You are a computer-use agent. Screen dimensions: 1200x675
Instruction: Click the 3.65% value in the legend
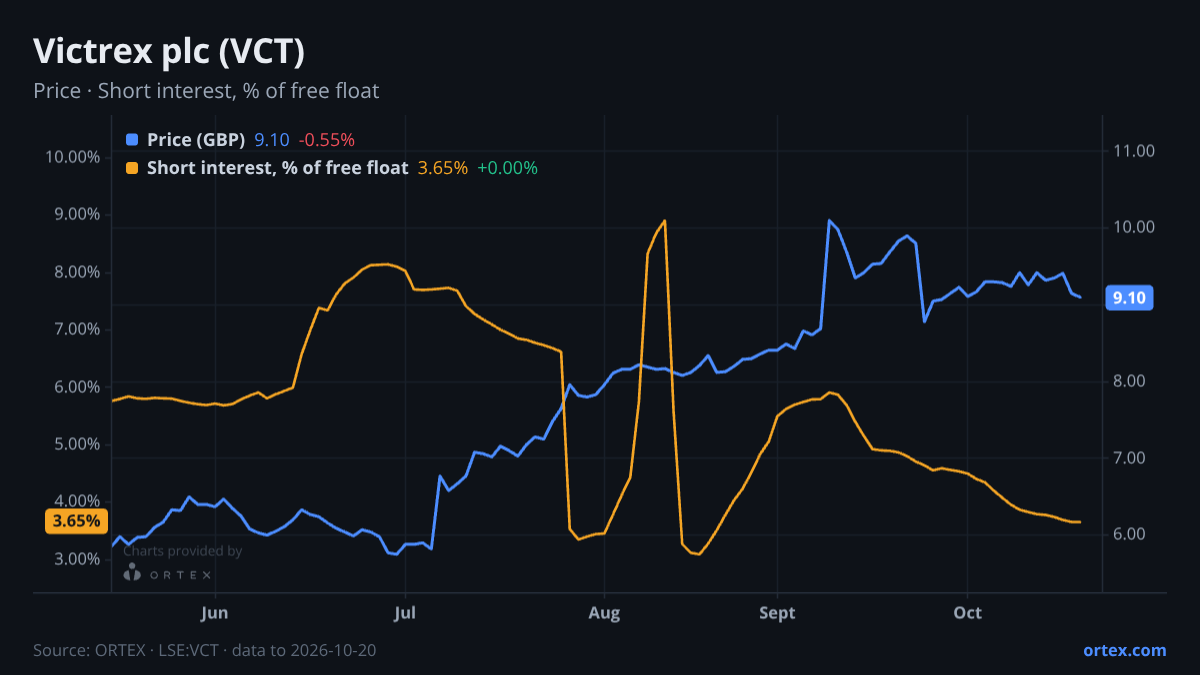(442, 168)
